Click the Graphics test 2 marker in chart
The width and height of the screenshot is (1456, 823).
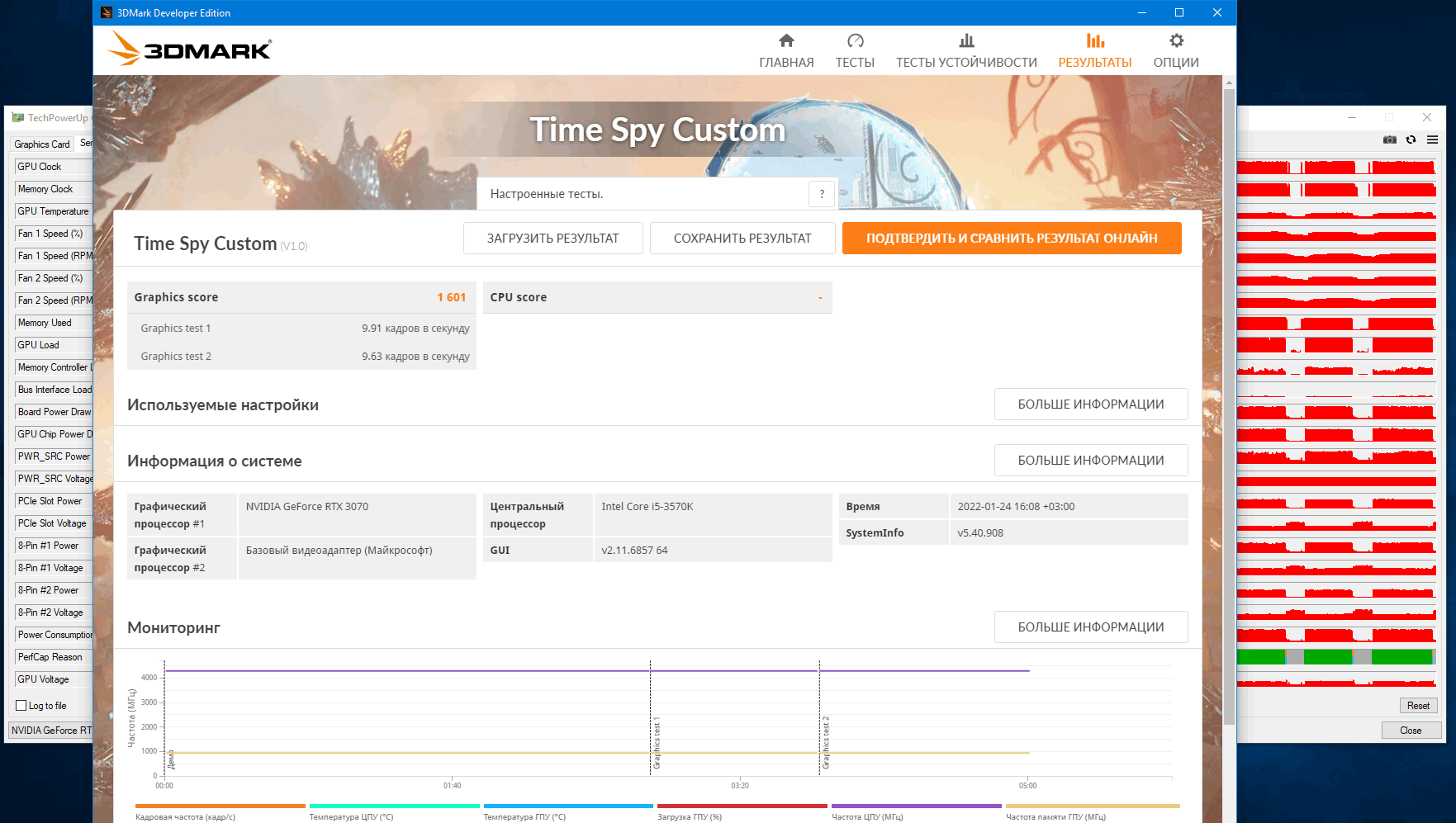click(825, 743)
